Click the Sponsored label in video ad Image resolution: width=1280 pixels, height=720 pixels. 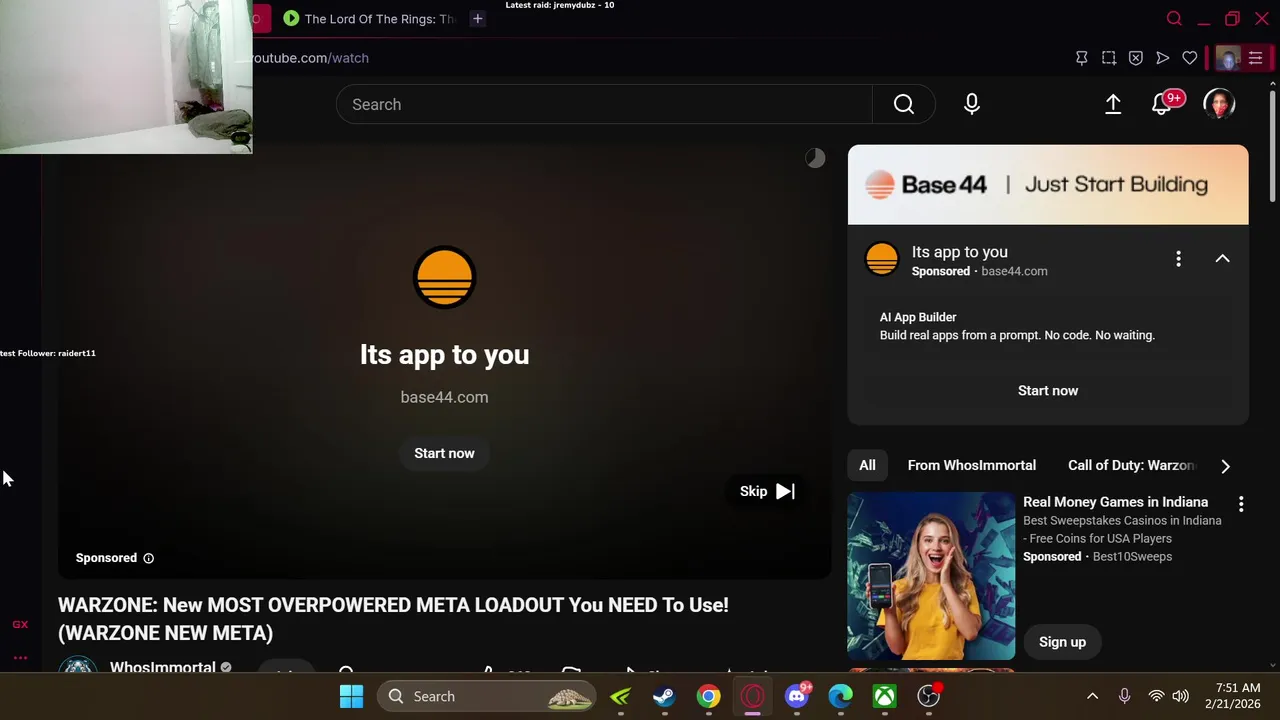pos(106,558)
